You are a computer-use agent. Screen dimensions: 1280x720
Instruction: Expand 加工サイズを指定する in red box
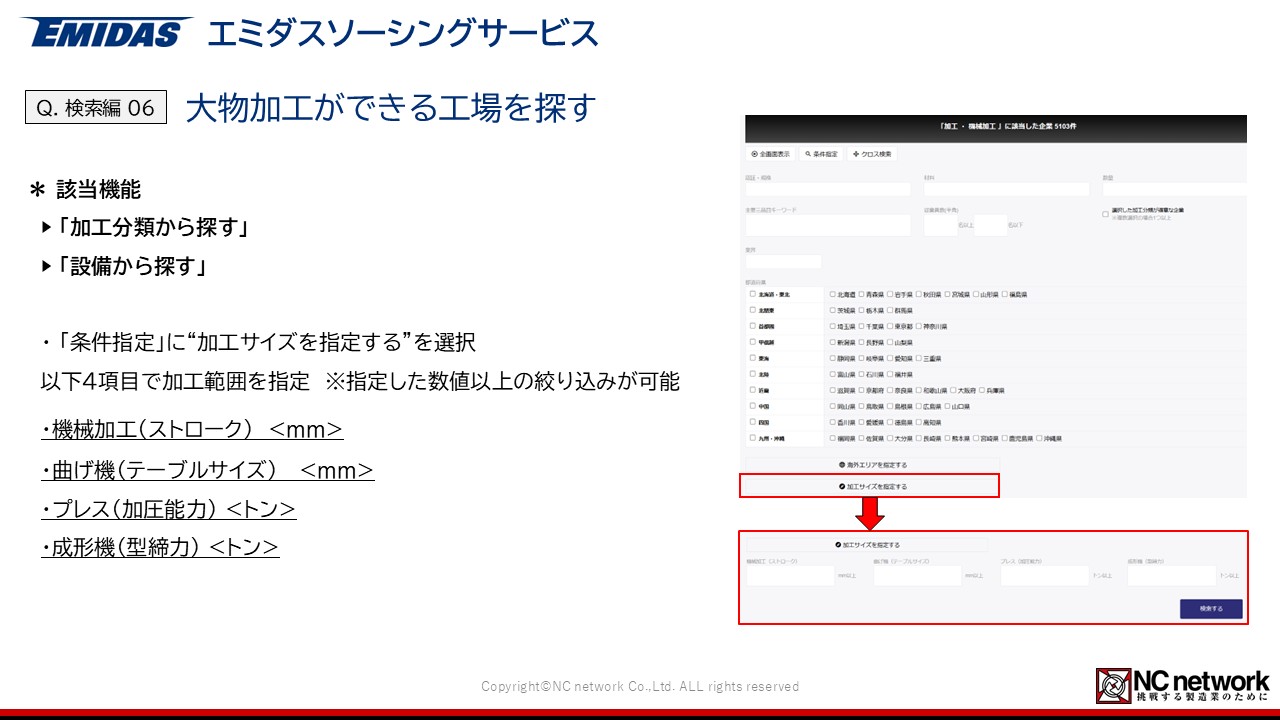[x=869, y=486]
